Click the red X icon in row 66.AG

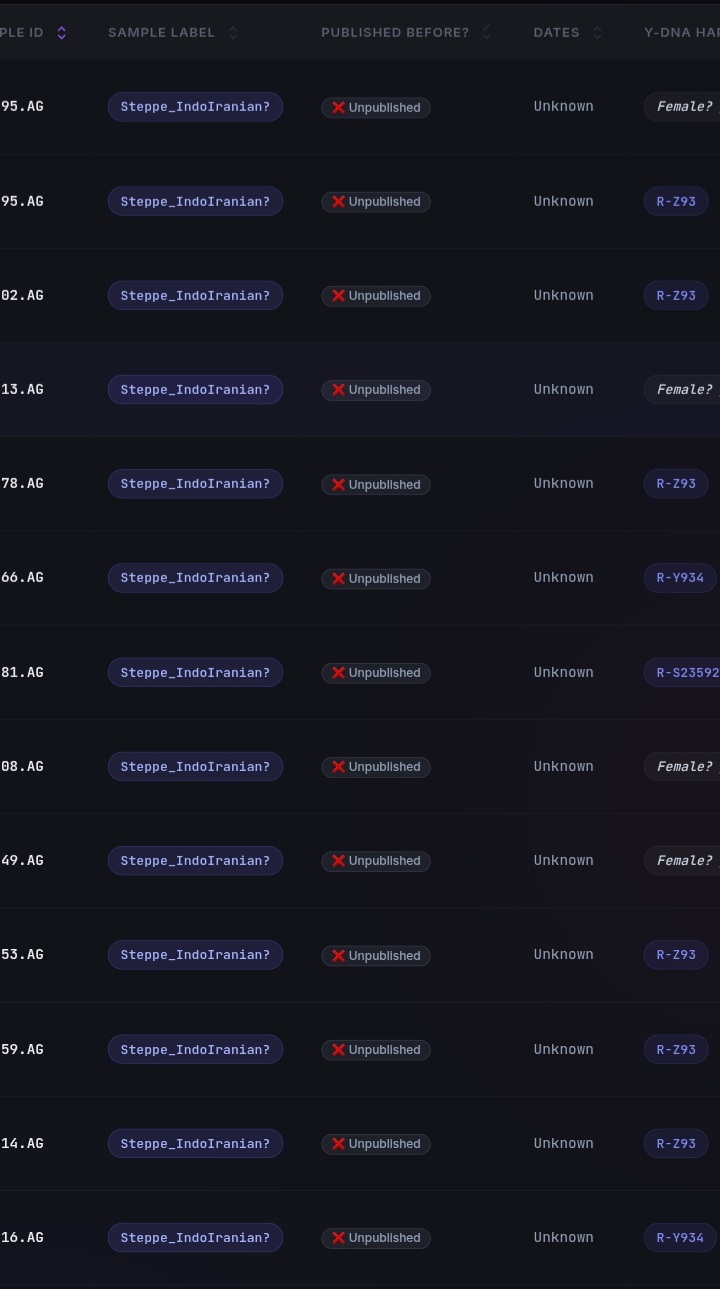point(338,578)
